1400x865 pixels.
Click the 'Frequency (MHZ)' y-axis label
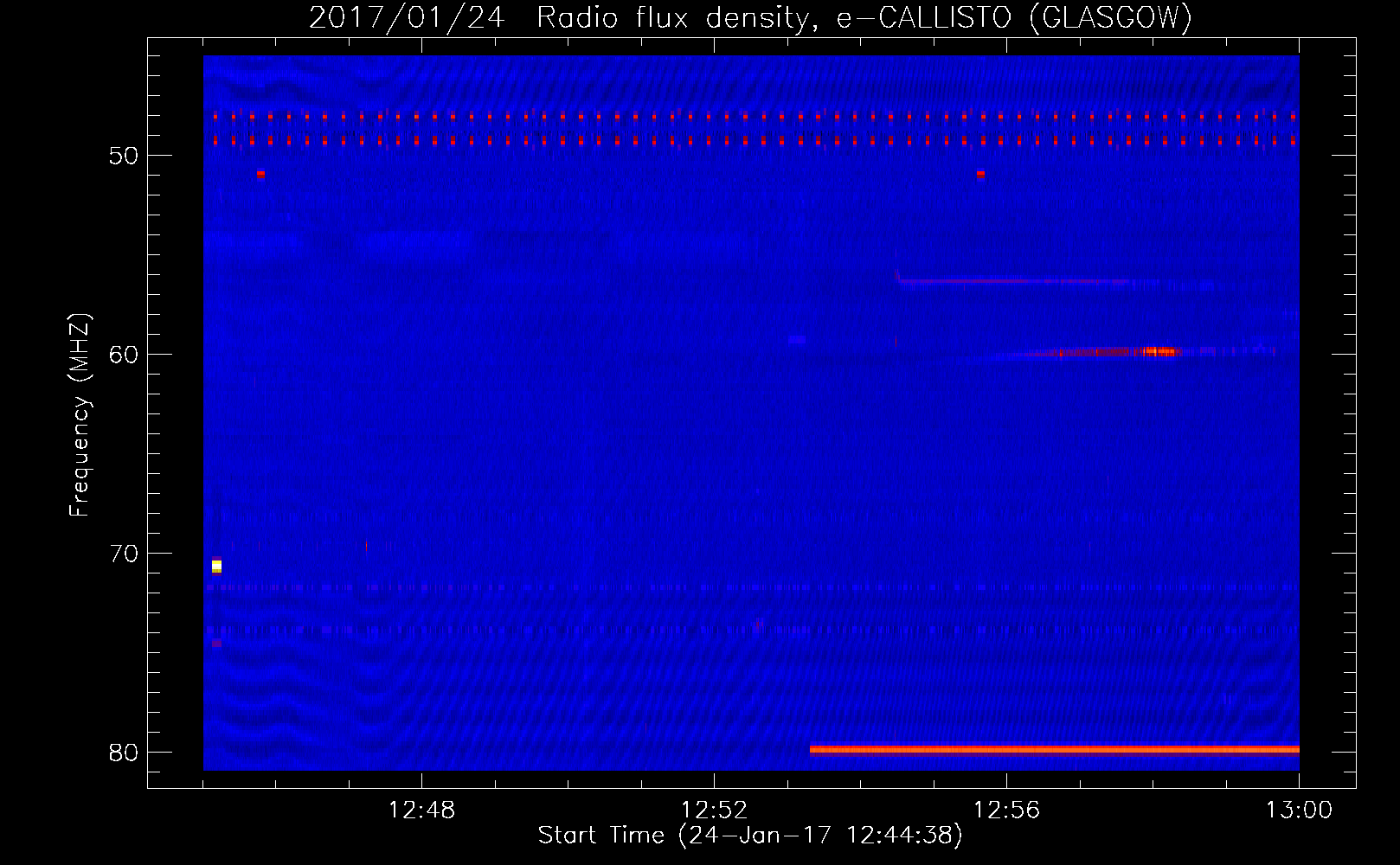[x=79, y=415]
